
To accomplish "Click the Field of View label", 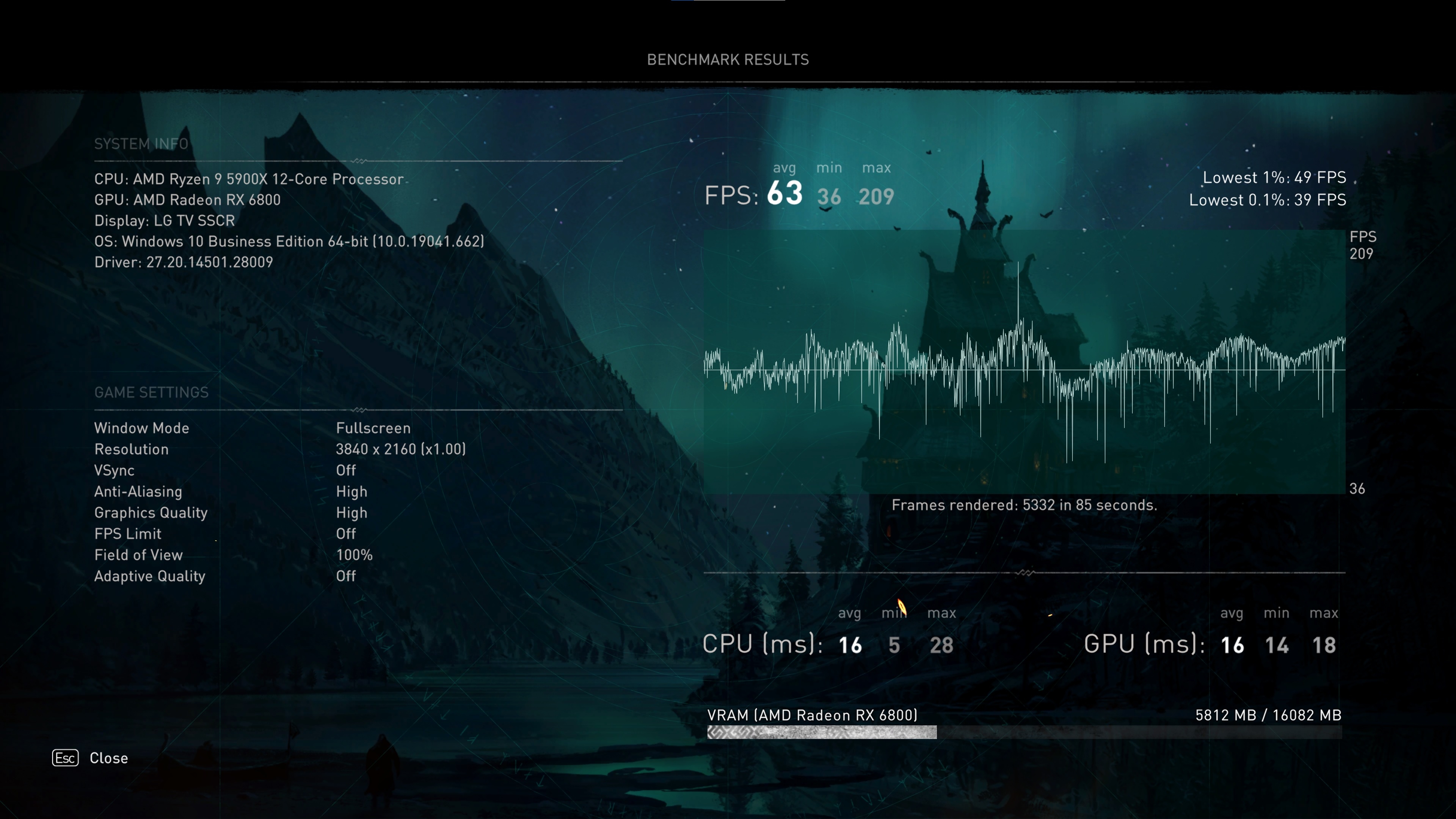I will click(138, 555).
